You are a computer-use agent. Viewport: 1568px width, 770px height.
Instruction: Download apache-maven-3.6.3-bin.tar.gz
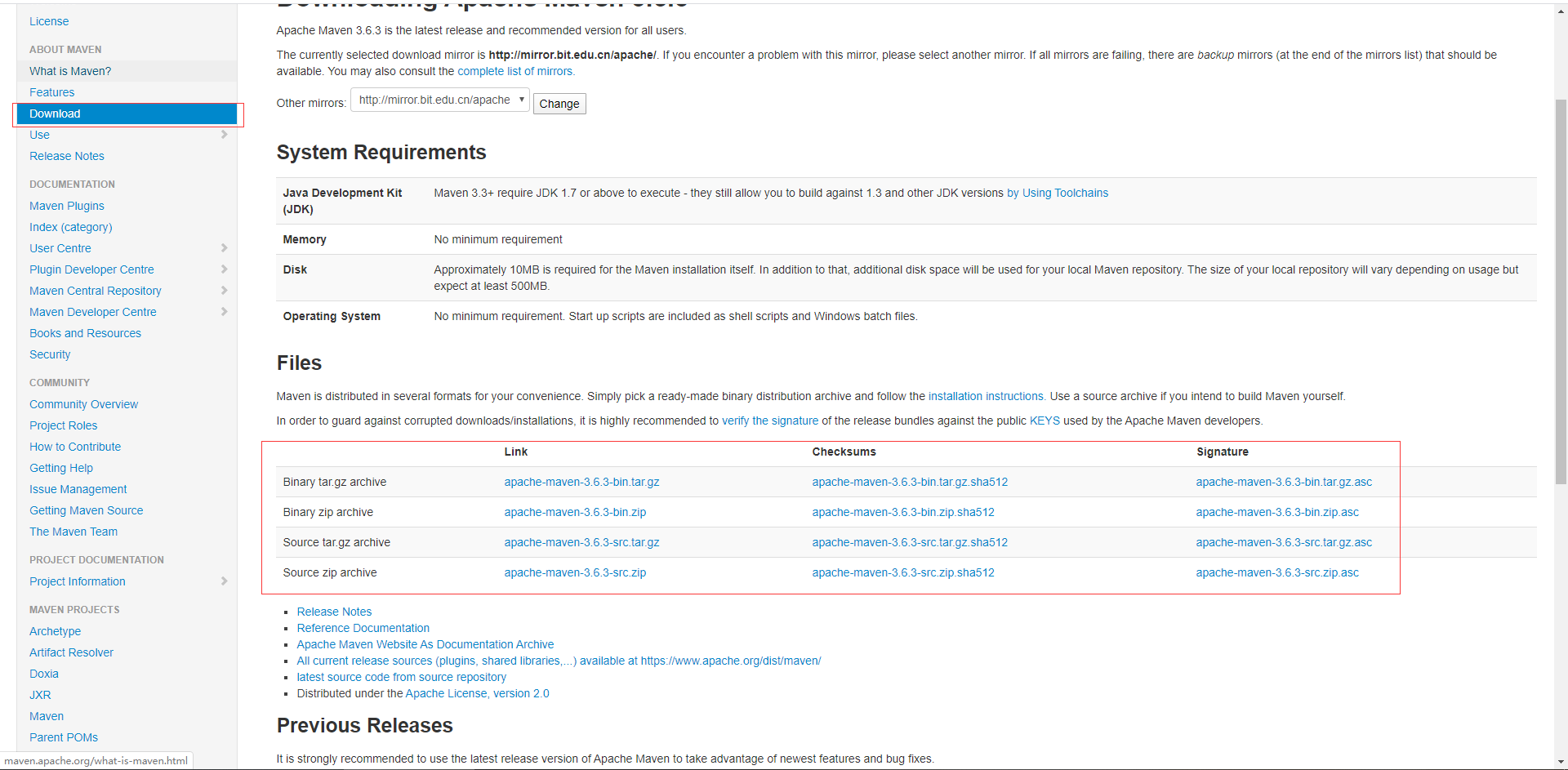581,482
